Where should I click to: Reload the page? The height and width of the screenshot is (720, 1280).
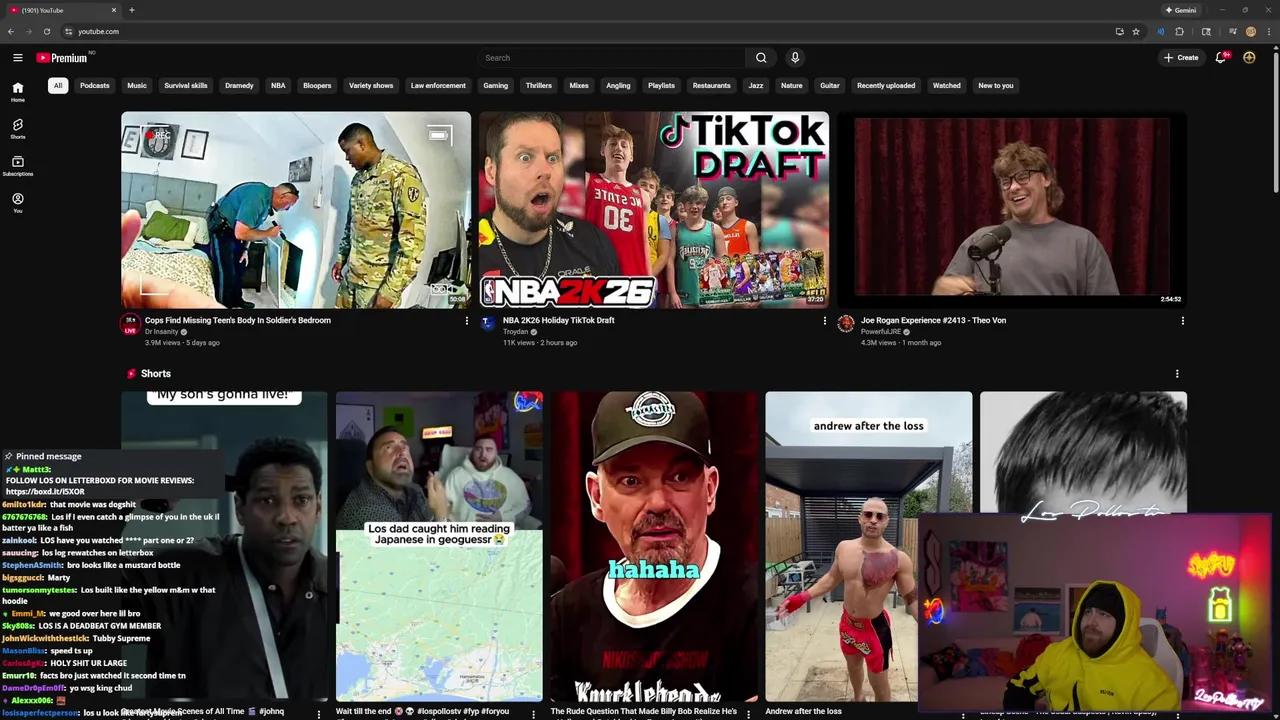pos(46,31)
